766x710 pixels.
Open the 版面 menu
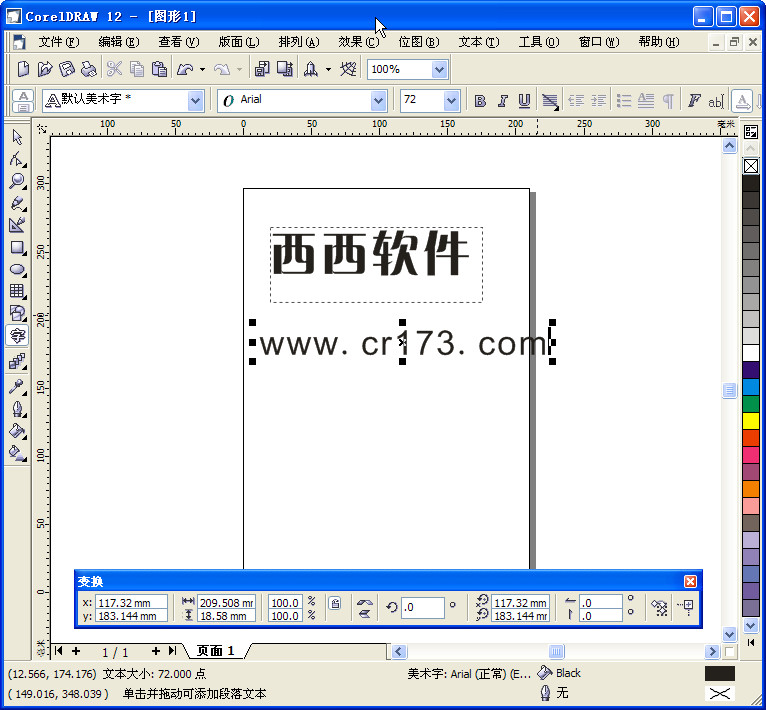coord(238,42)
